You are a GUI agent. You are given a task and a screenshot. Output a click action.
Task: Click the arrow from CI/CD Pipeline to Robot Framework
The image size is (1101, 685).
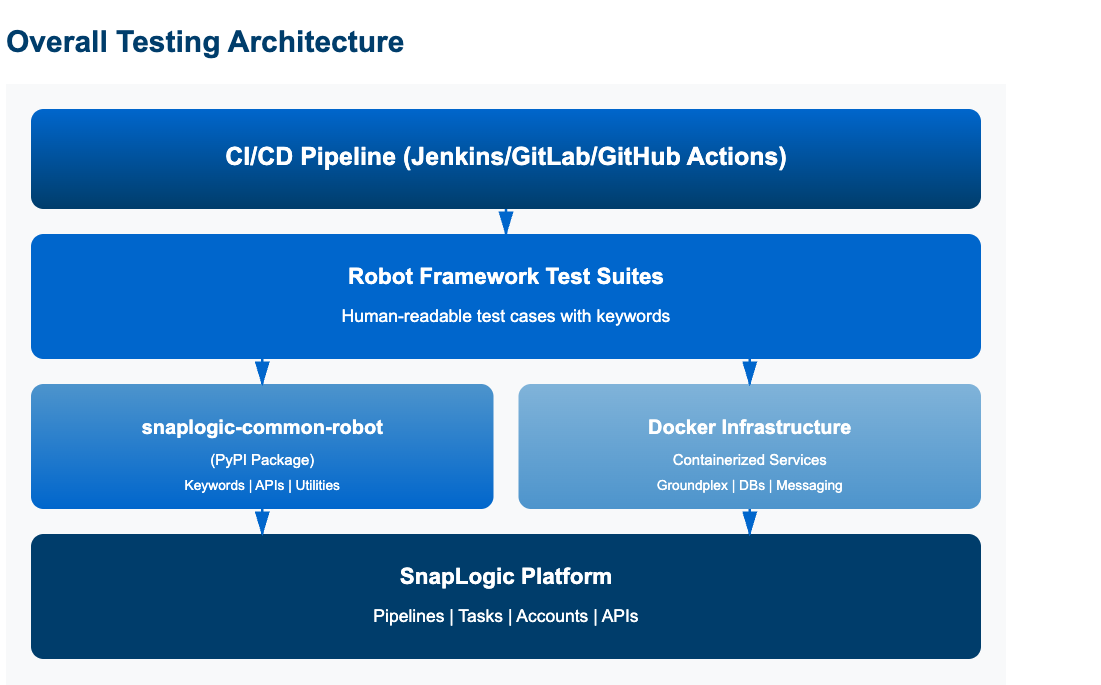point(506,221)
